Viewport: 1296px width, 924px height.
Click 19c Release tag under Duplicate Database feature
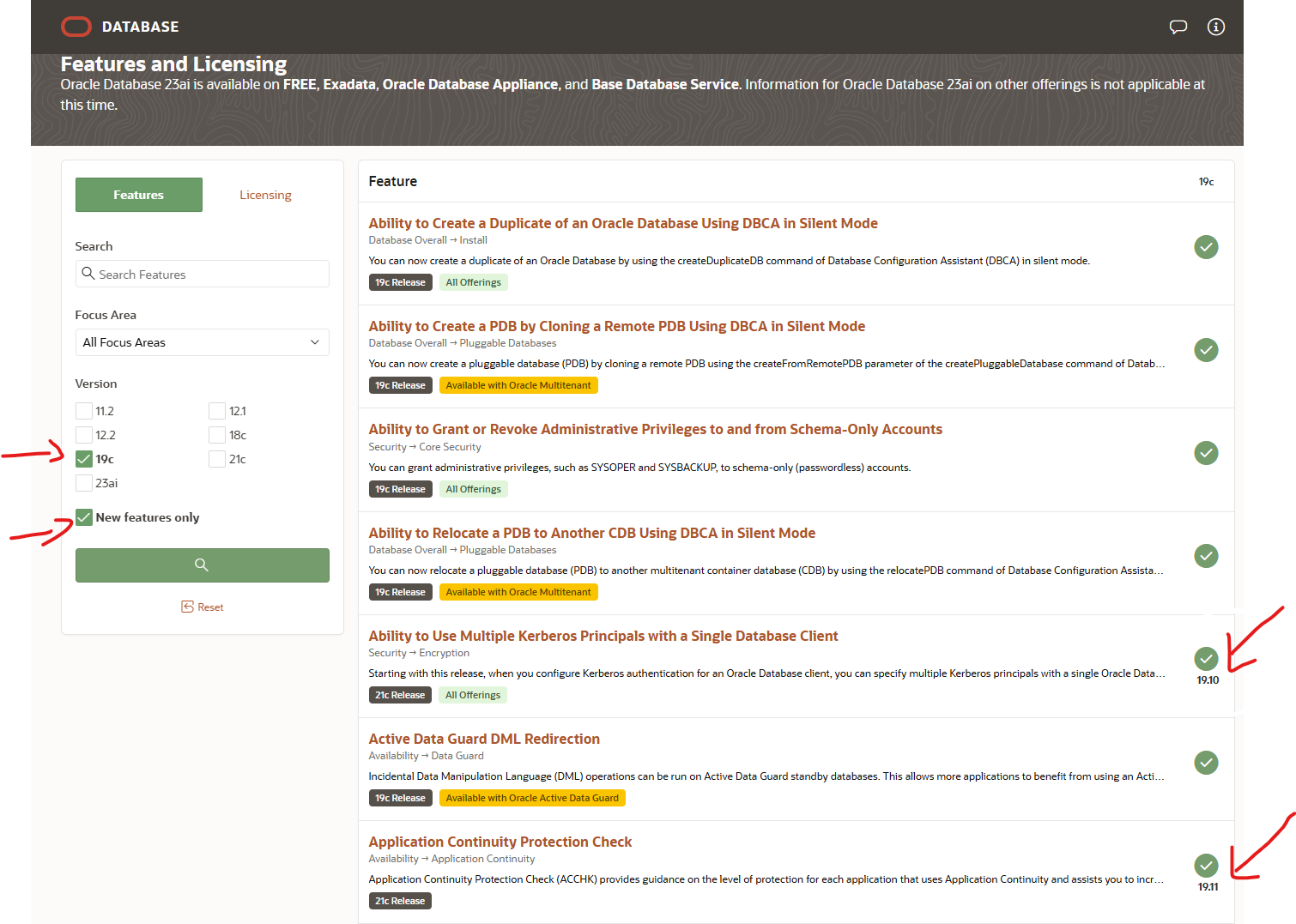point(400,282)
